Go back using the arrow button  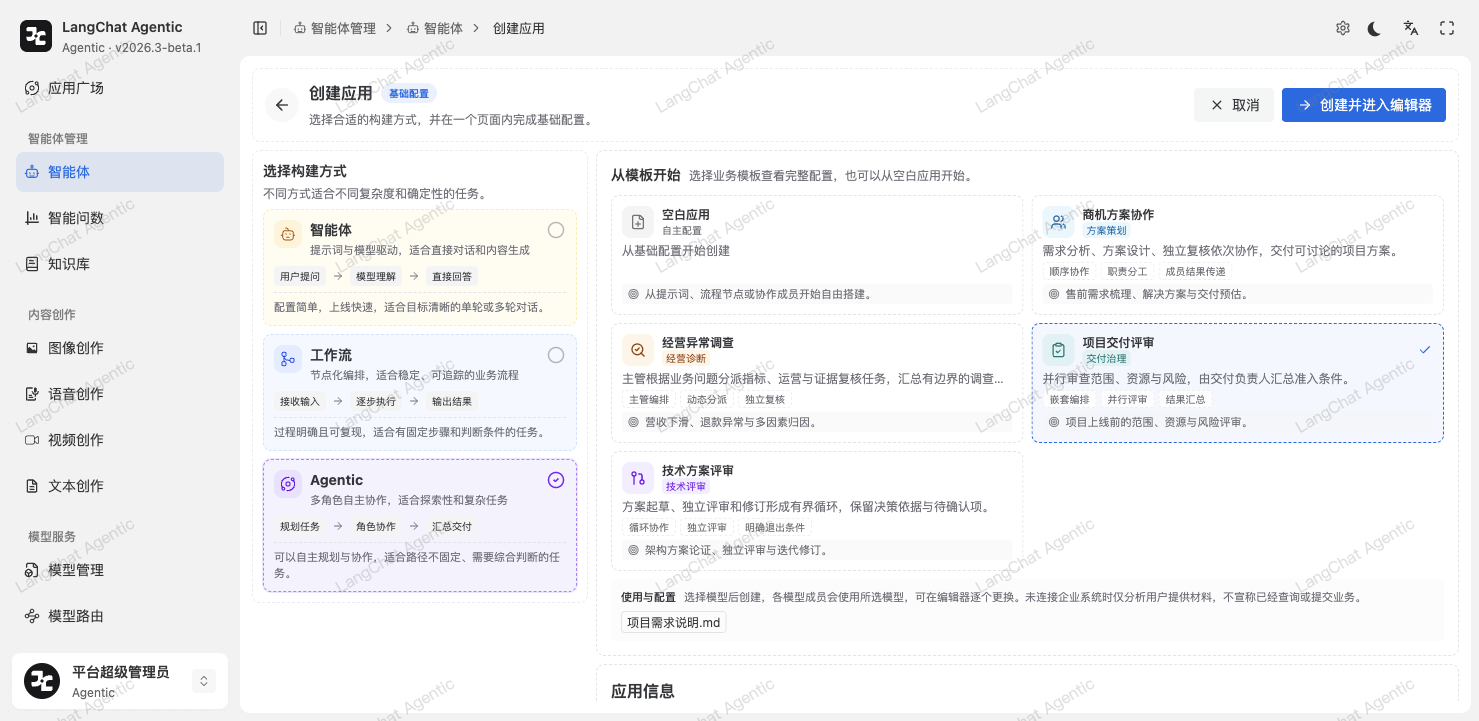pos(282,105)
